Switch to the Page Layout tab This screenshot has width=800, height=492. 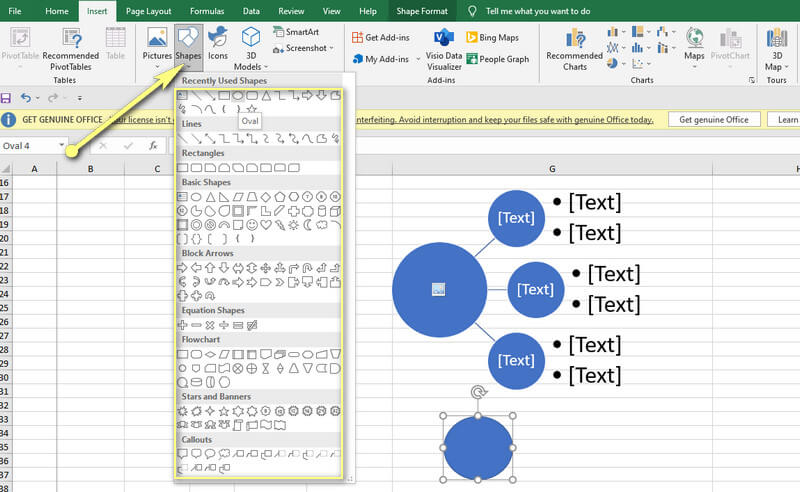pyautogui.click(x=148, y=11)
